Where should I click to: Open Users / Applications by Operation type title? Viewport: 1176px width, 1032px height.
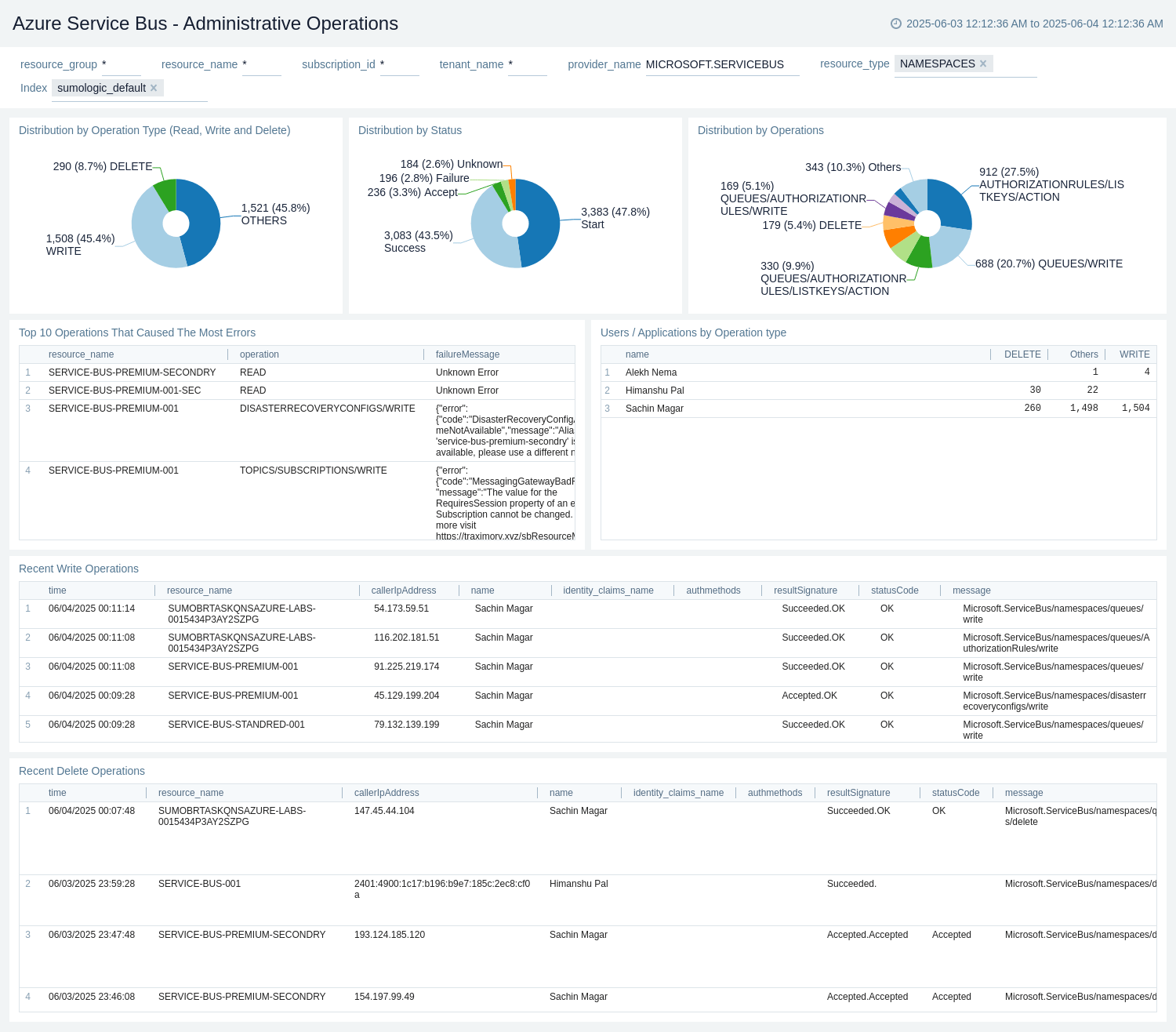693,332
